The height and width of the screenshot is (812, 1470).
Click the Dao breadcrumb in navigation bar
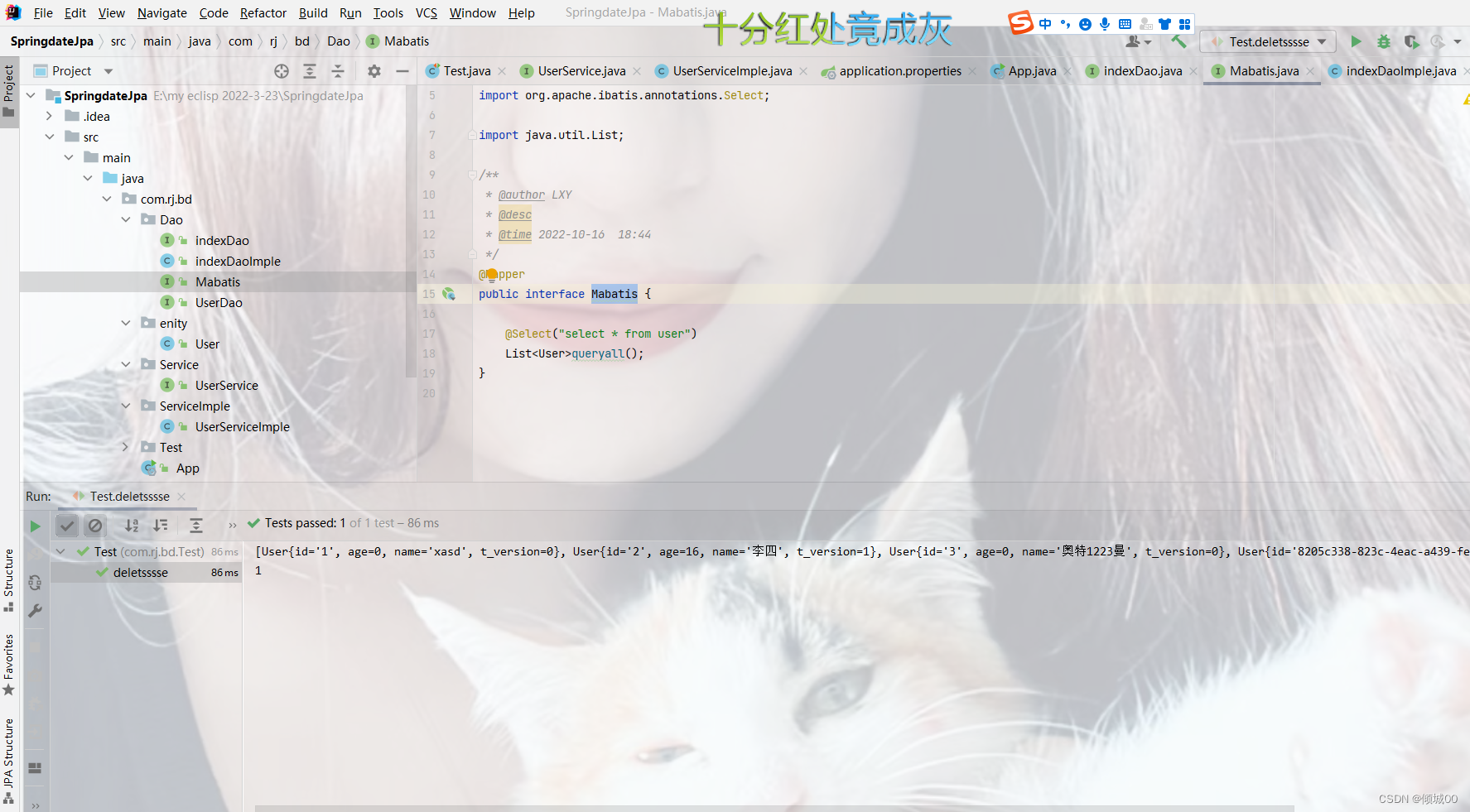tap(338, 41)
